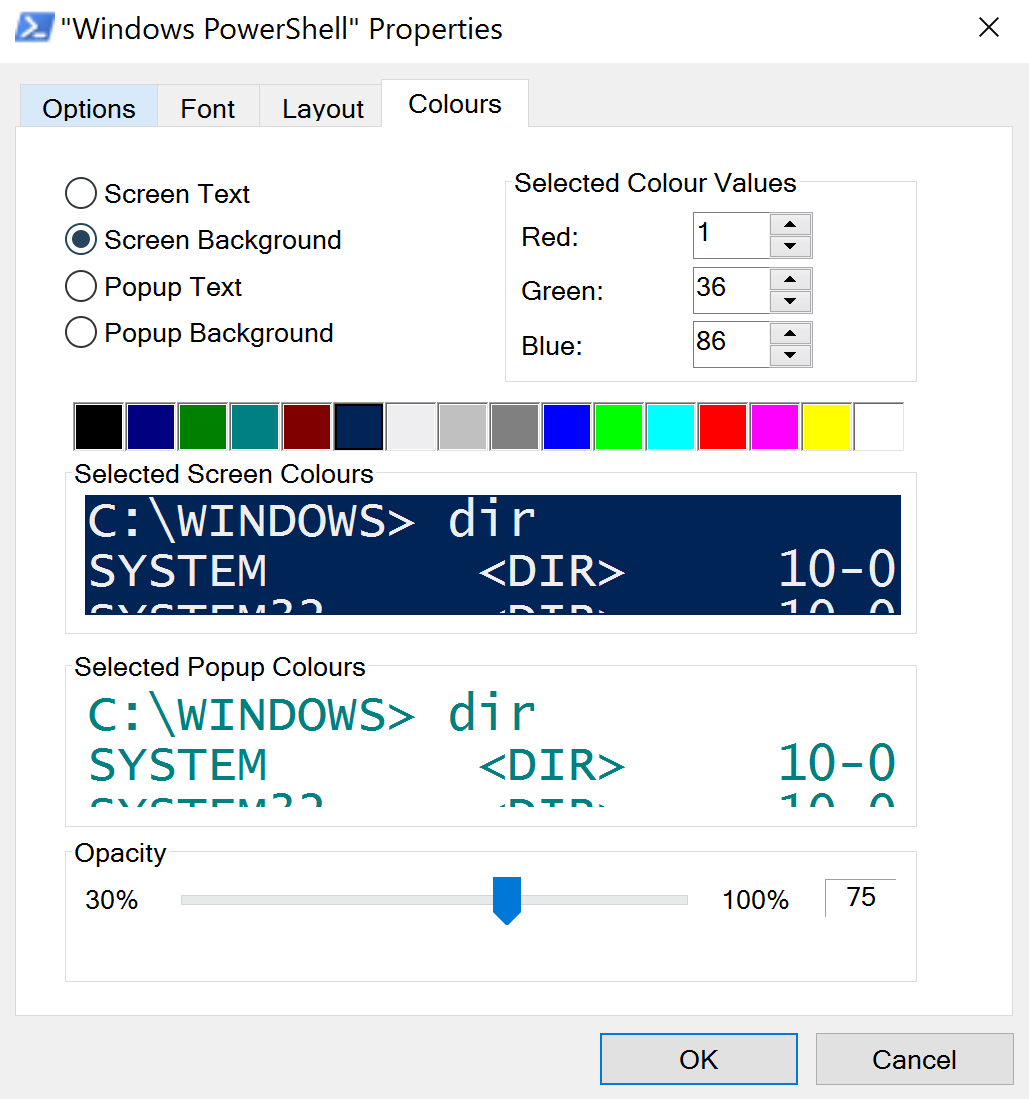Pick the selected PowerShell blue swatch
This screenshot has height=1099, width=1029.
[359, 426]
